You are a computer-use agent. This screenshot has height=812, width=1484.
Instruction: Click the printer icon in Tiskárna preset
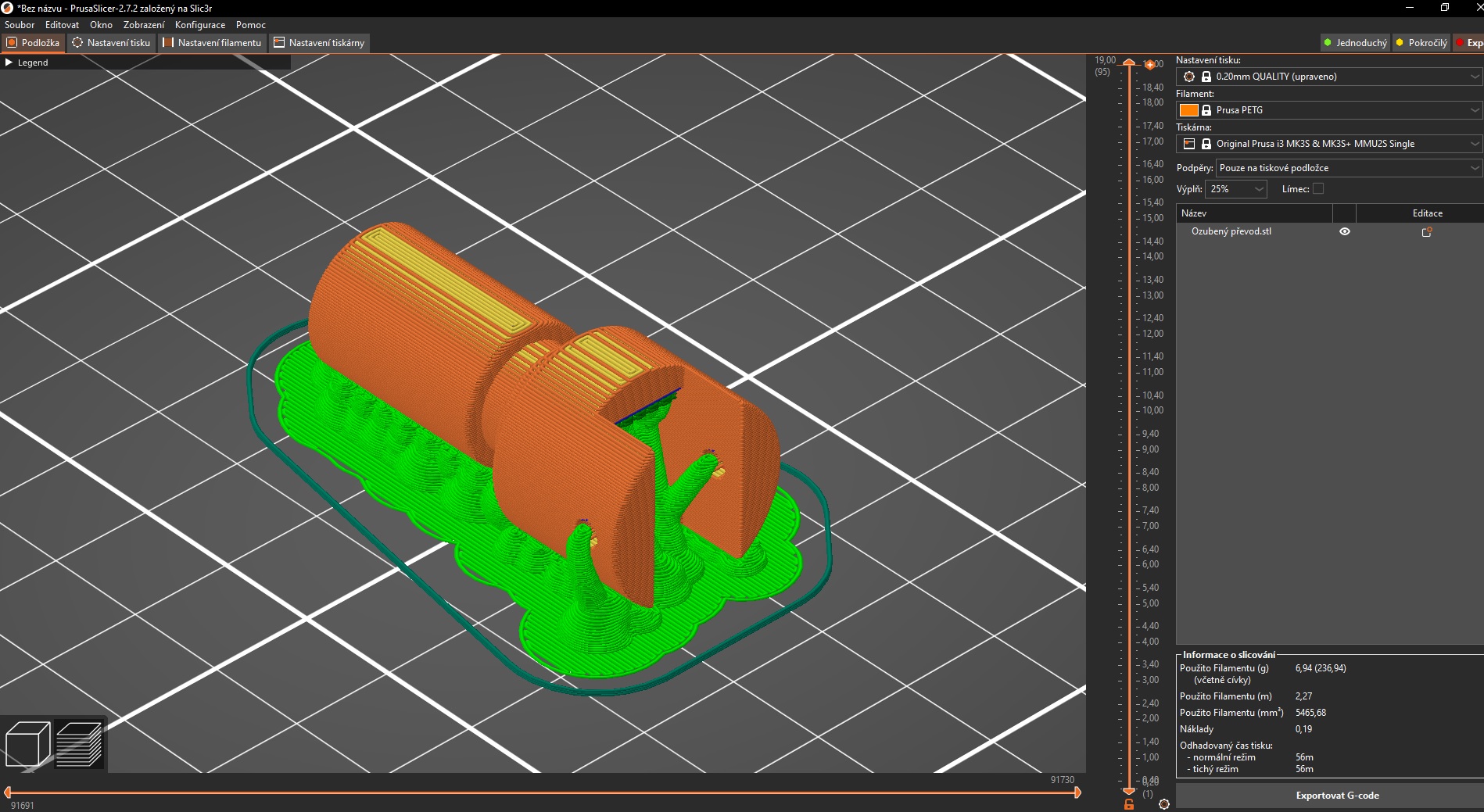coord(1189,144)
